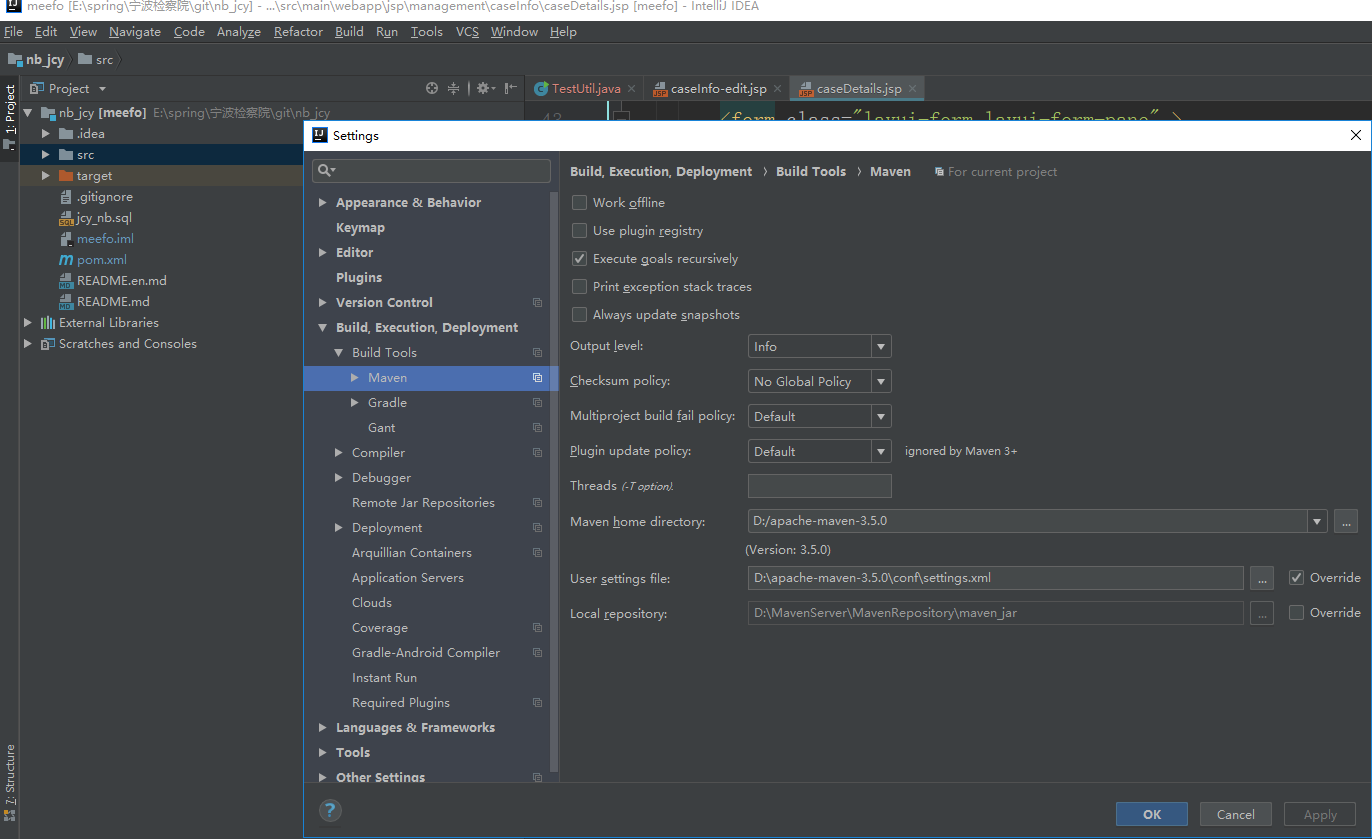Viewport: 1372px width, 839px height.
Task: Click the jcy_nb.sql file icon
Action: pos(67,218)
